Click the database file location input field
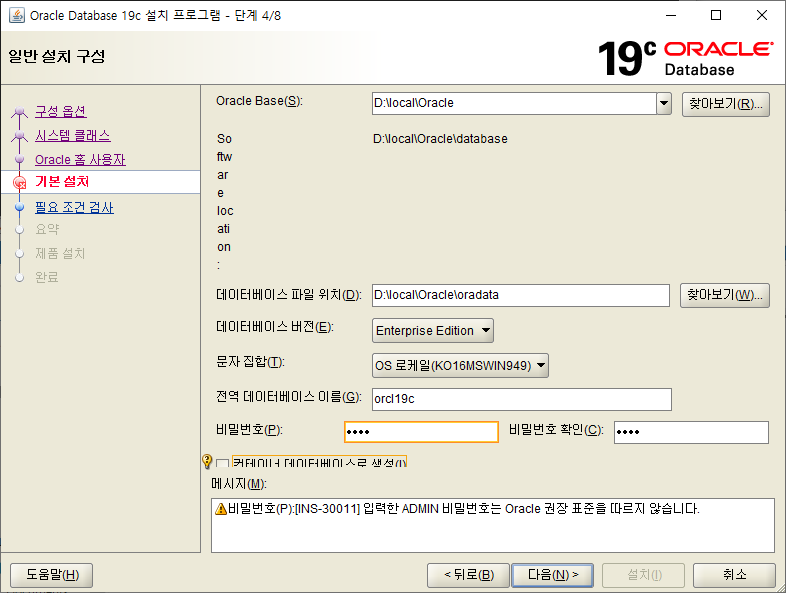Screen dimensions: 786x593 click(521, 295)
